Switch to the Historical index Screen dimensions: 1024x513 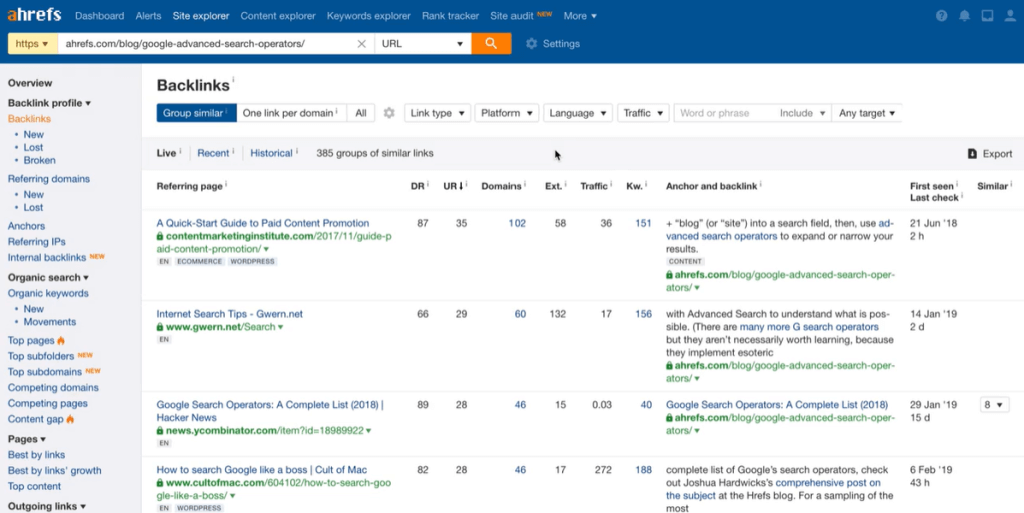tap(271, 153)
